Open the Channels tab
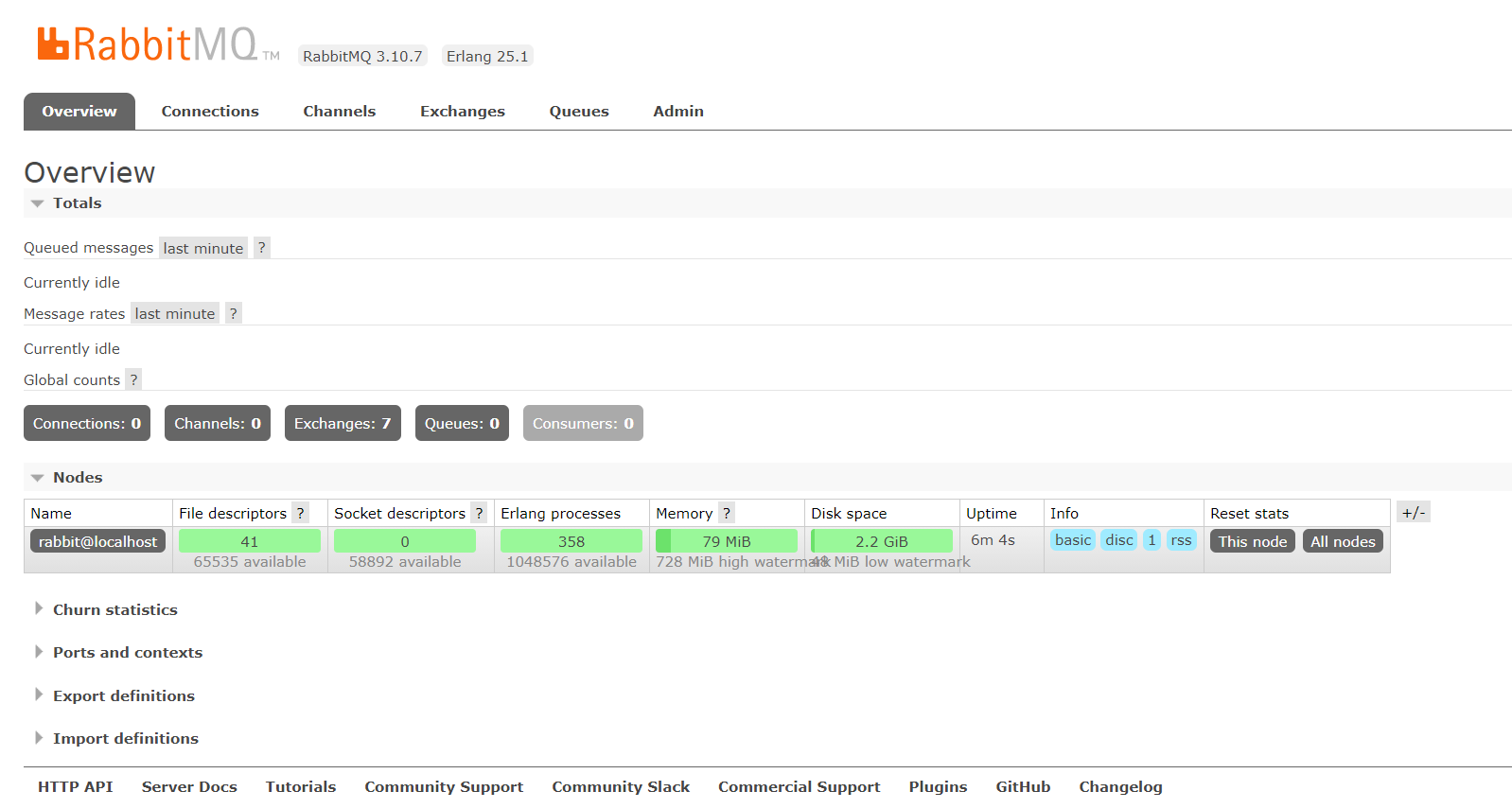This screenshot has width=1512, height=809. point(340,111)
